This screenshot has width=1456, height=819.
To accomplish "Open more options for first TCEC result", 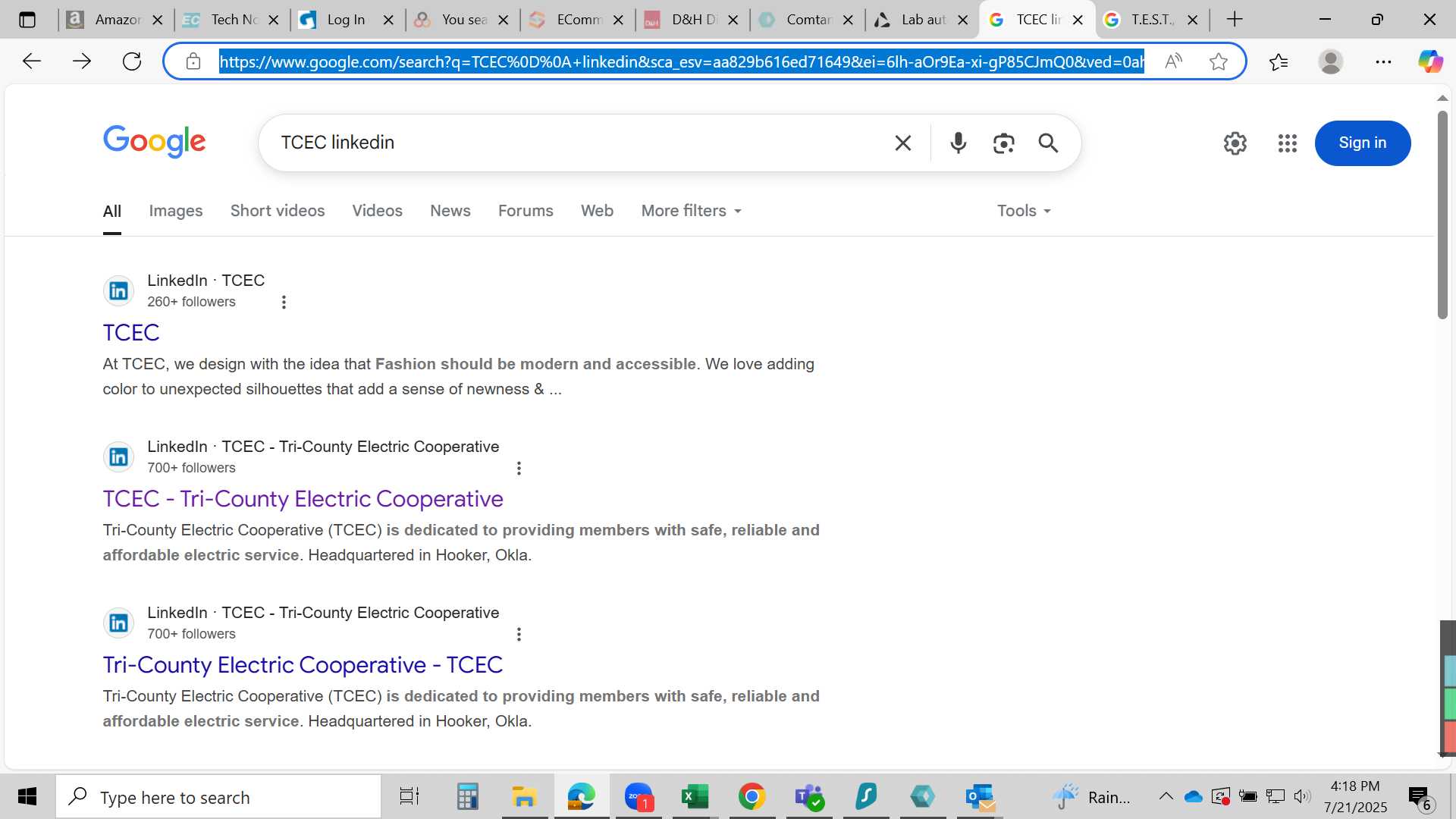I will point(284,302).
